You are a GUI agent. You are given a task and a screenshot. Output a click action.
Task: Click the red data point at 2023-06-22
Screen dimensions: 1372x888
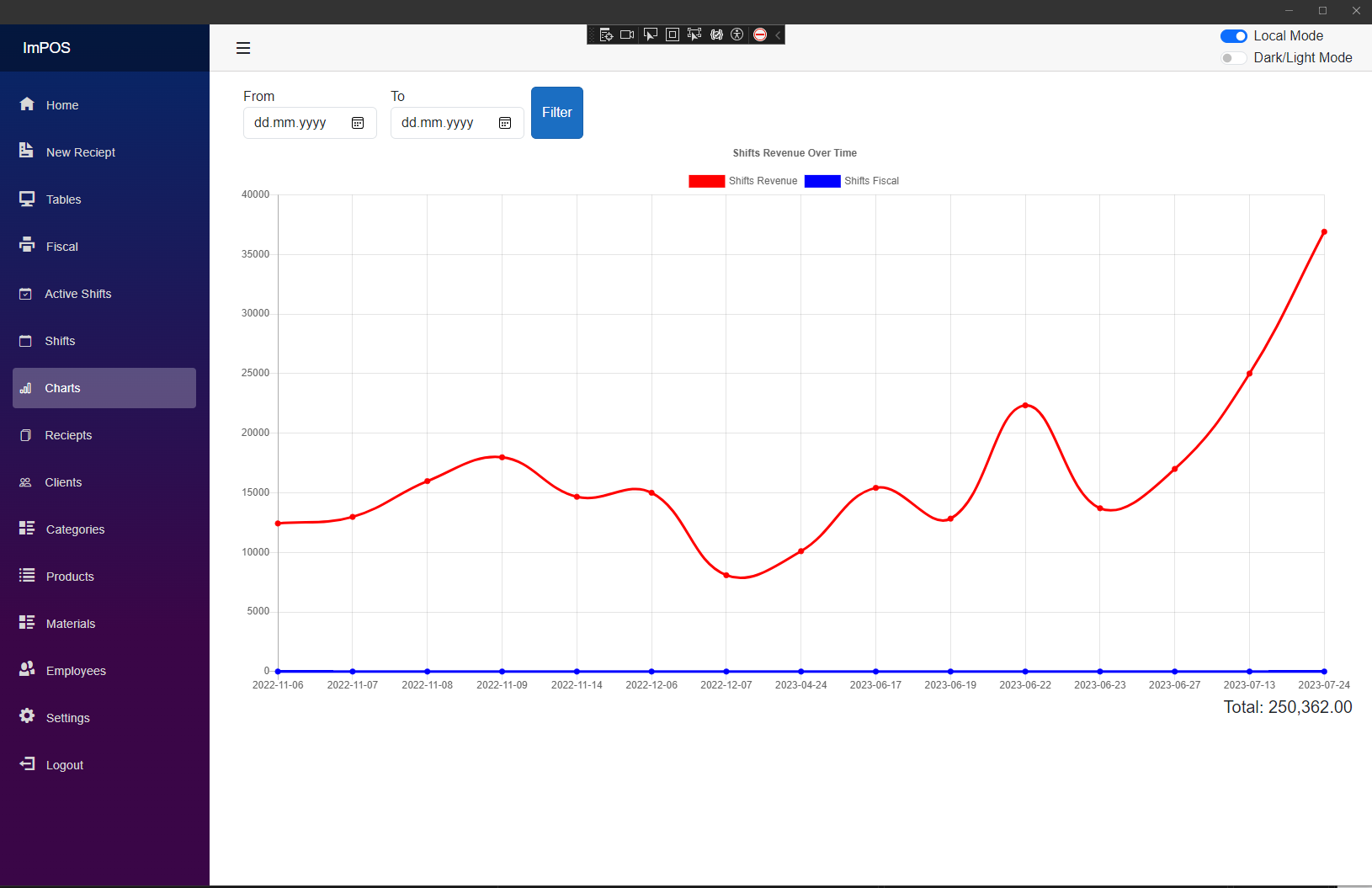pos(1025,405)
